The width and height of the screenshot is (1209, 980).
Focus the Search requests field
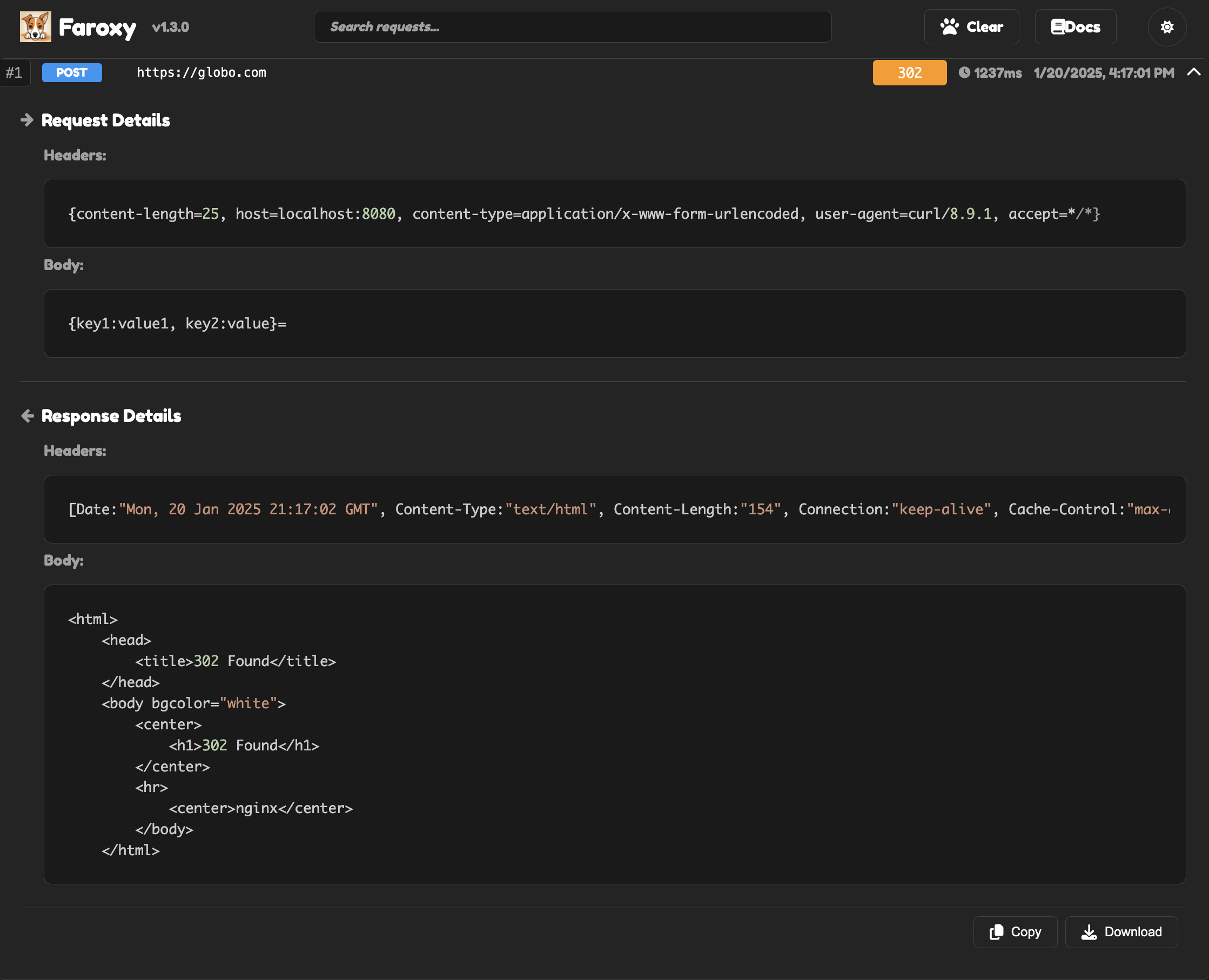(x=572, y=26)
